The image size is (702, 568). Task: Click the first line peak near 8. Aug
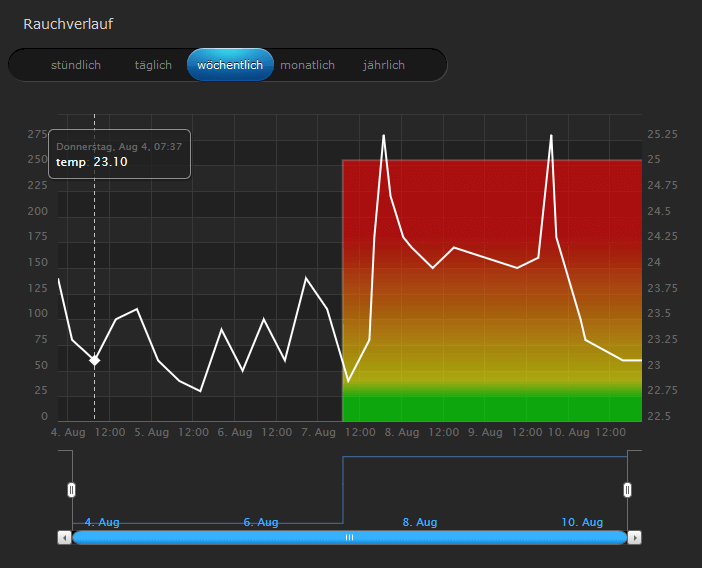point(383,135)
